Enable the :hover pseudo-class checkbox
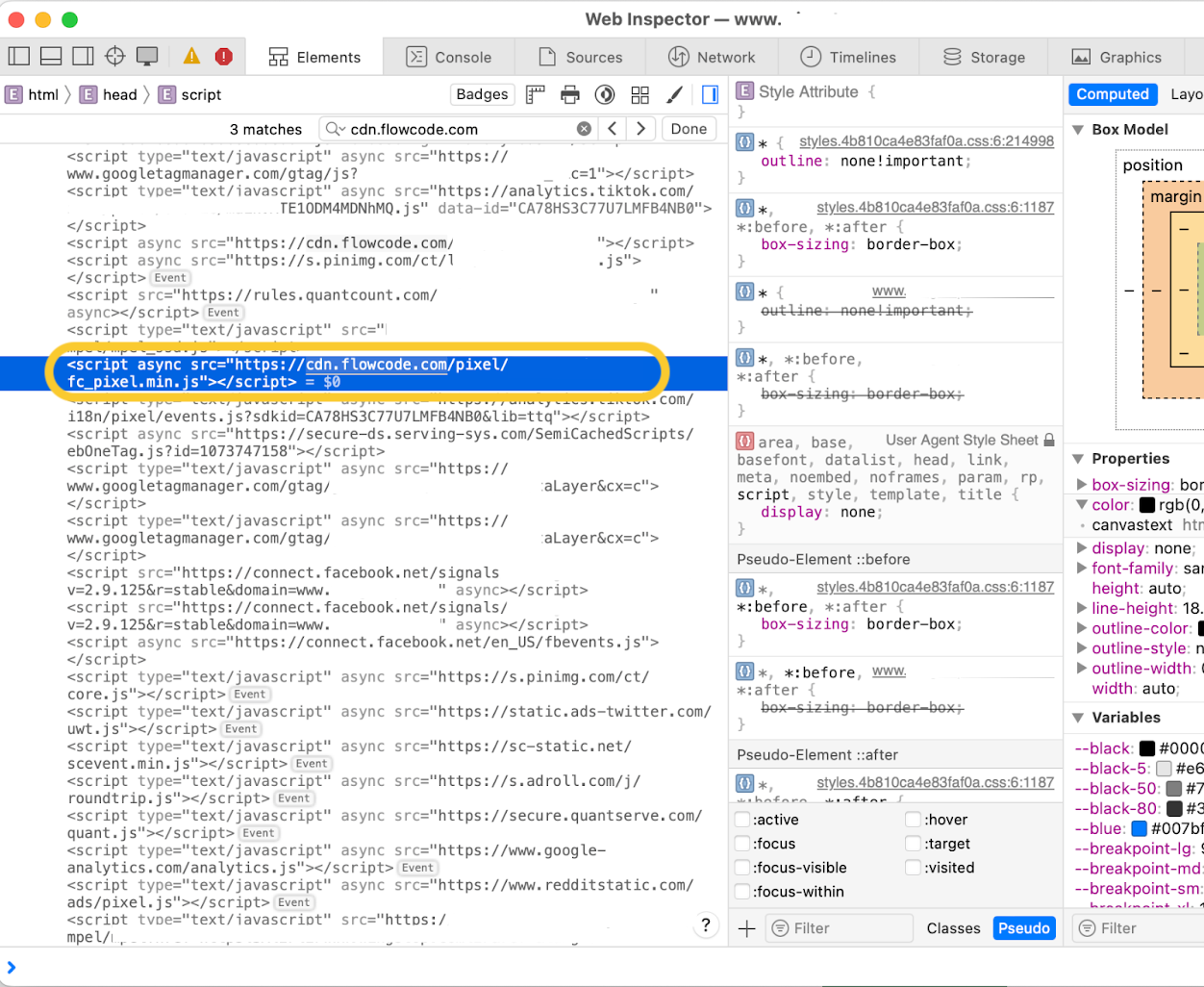 click(x=913, y=820)
